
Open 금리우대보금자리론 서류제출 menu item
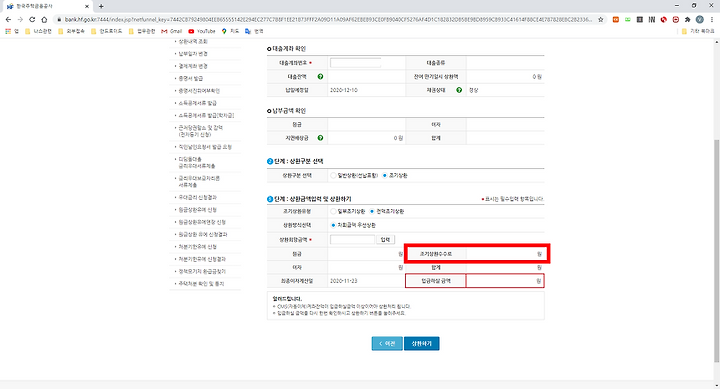(199, 181)
